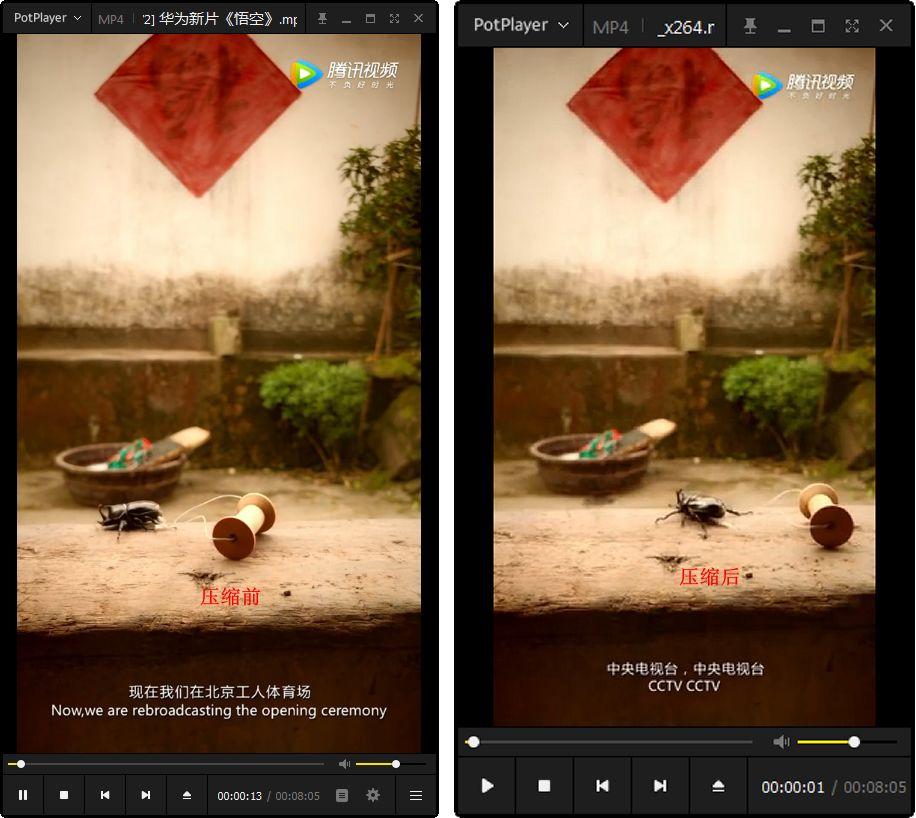
Task: Pin the right player window on top
Action: 750,26
